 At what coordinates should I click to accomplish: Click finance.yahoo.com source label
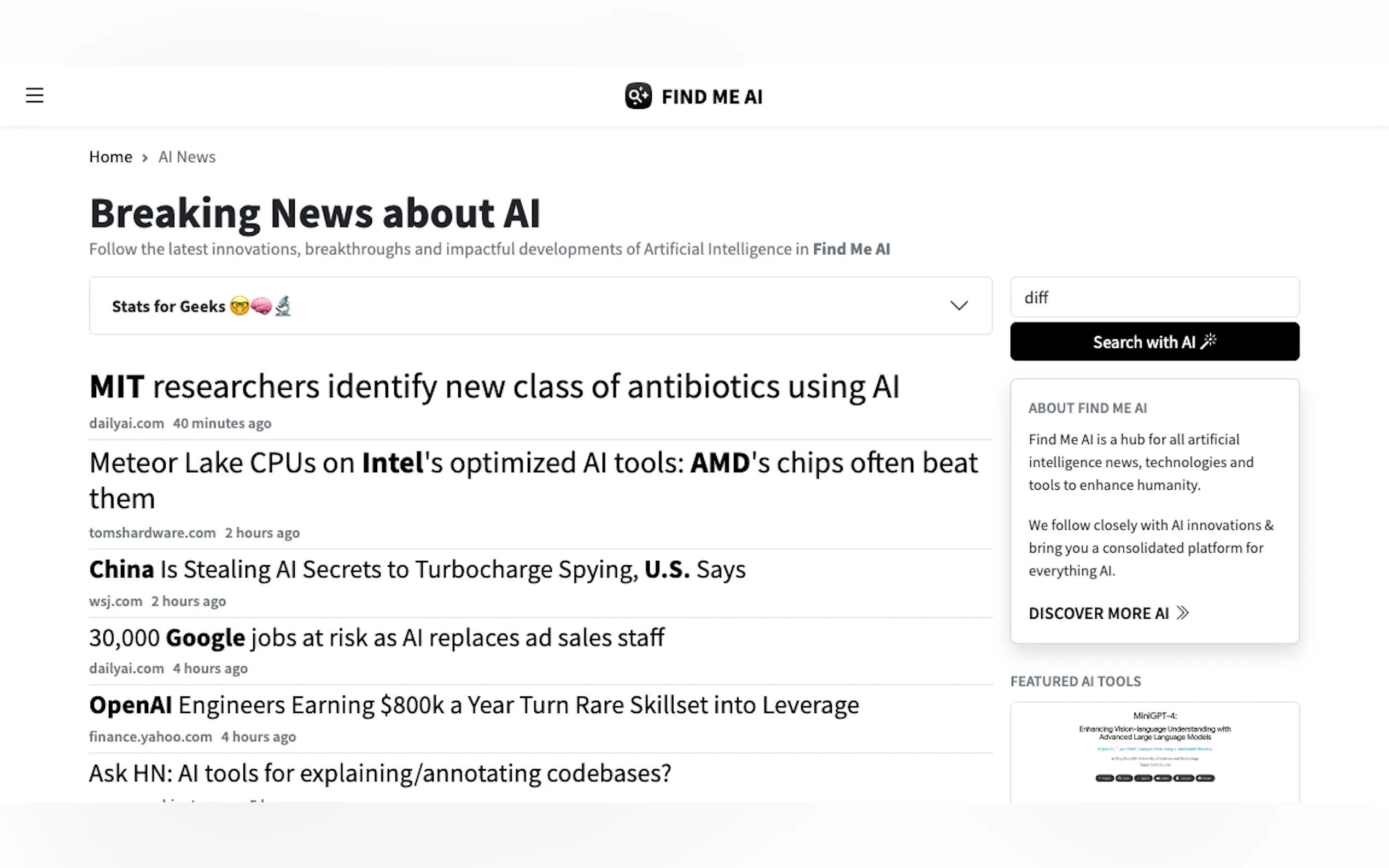coord(150,736)
